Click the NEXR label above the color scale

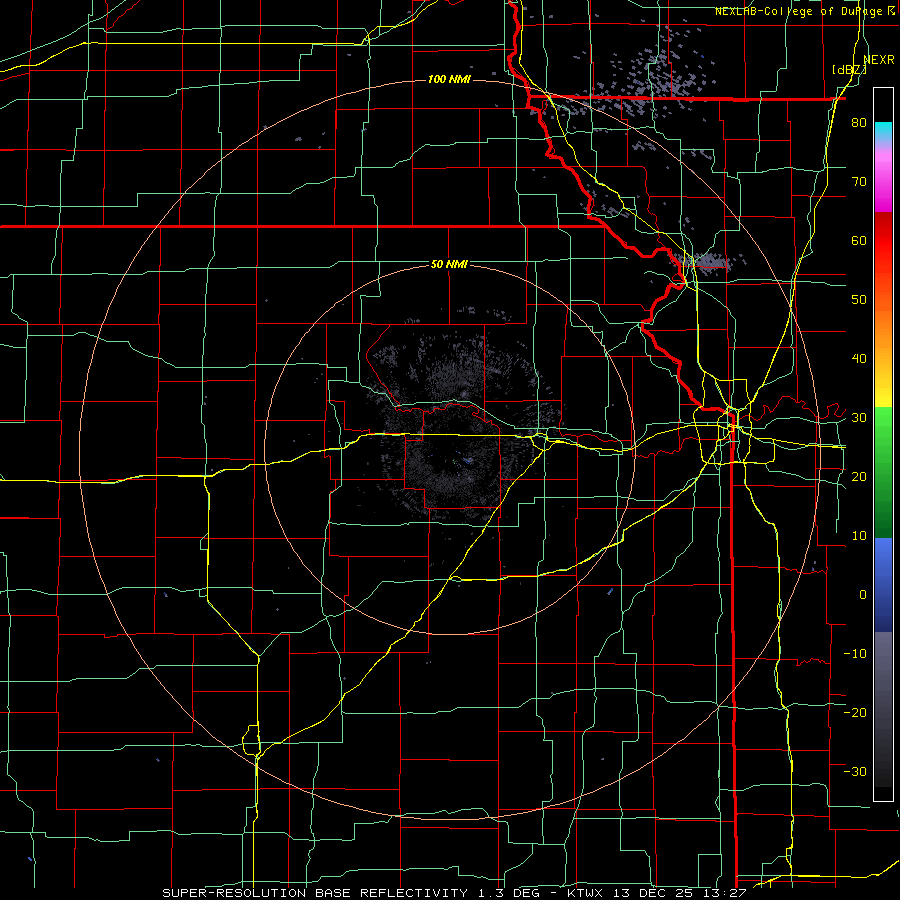pyautogui.click(x=879, y=60)
